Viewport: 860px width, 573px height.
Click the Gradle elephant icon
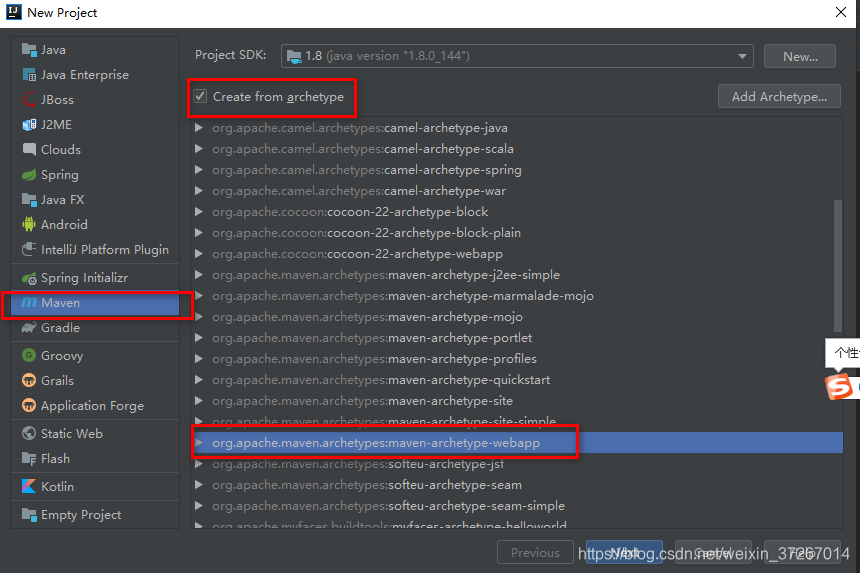tap(29, 328)
